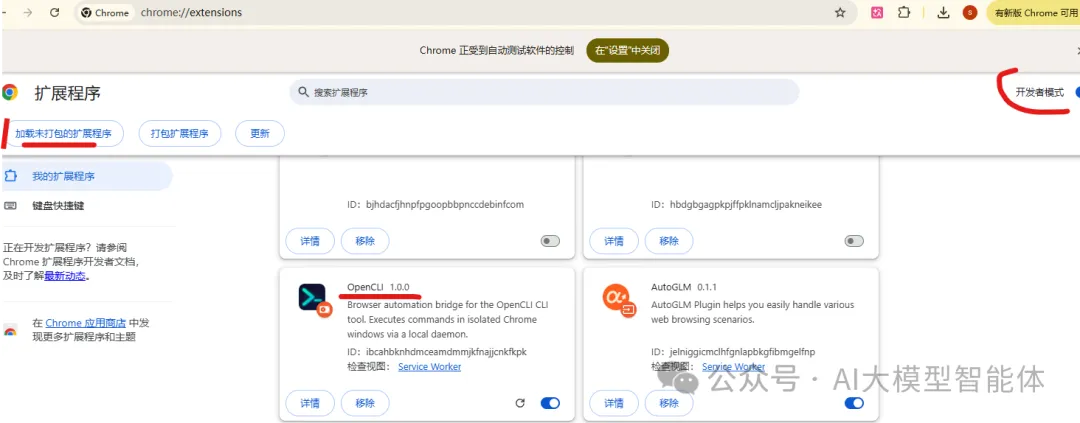The height and width of the screenshot is (423, 1080).
Task: Disable the OpenCLI extension toggle
Action: click(x=550, y=403)
